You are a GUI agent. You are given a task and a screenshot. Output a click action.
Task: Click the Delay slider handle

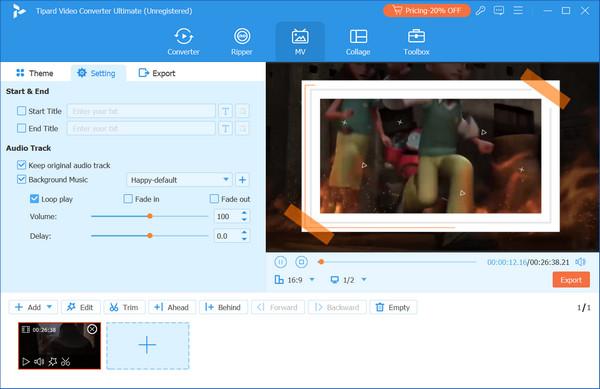(x=150, y=236)
